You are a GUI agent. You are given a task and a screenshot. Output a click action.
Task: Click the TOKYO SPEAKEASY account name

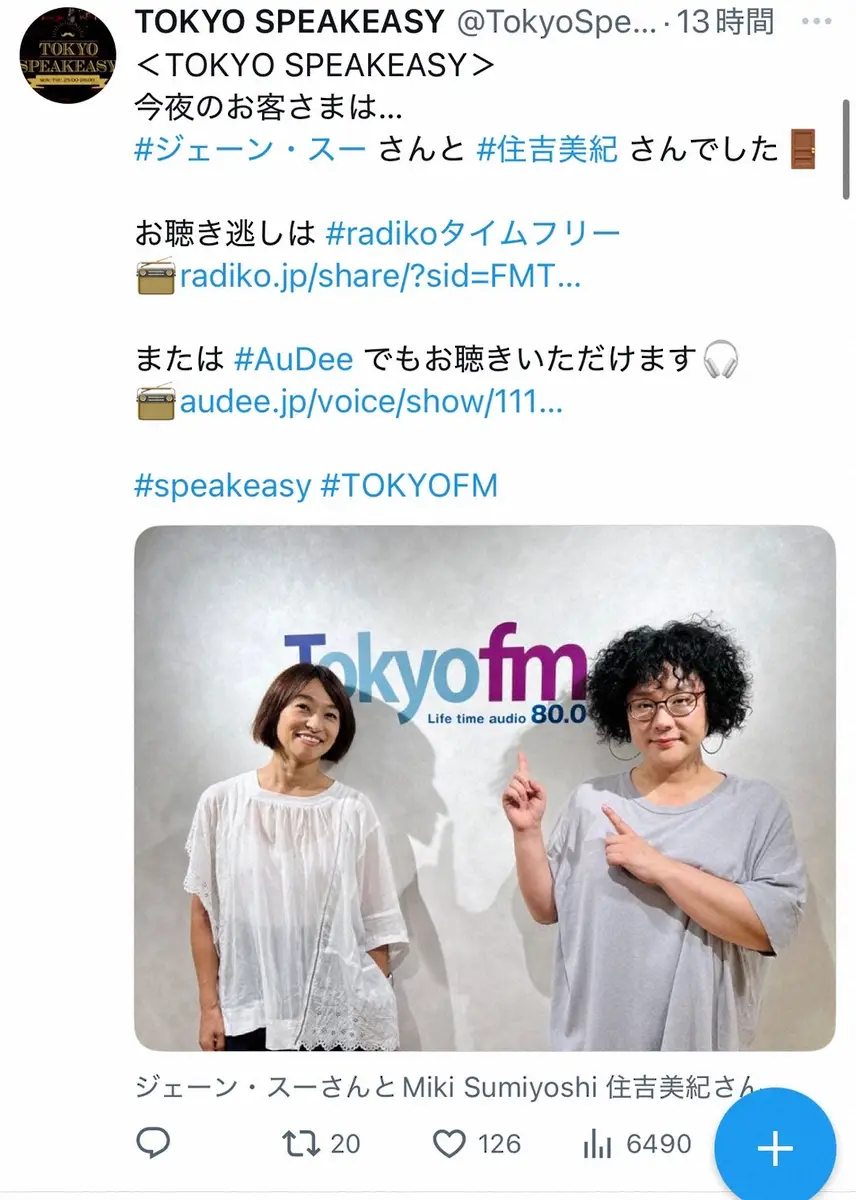(x=290, y=20)
